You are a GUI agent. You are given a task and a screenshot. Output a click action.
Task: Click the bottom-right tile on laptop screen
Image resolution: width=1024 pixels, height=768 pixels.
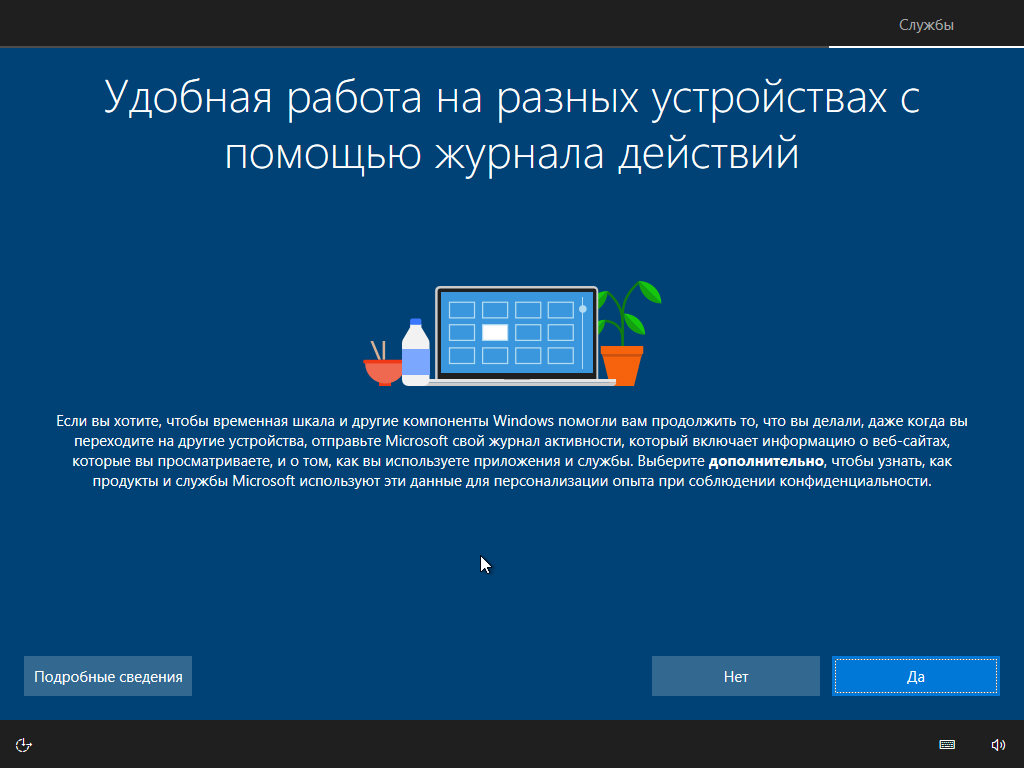560,355
